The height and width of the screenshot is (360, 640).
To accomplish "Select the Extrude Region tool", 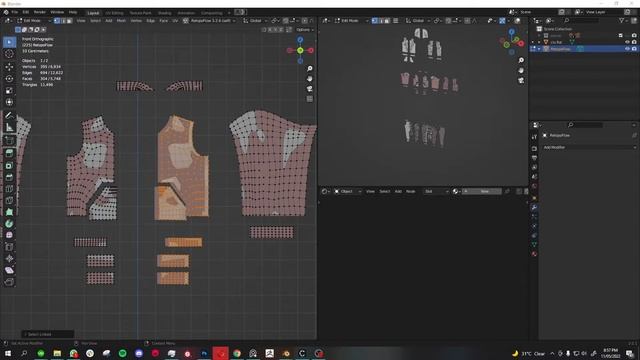I will coord(9,153).
